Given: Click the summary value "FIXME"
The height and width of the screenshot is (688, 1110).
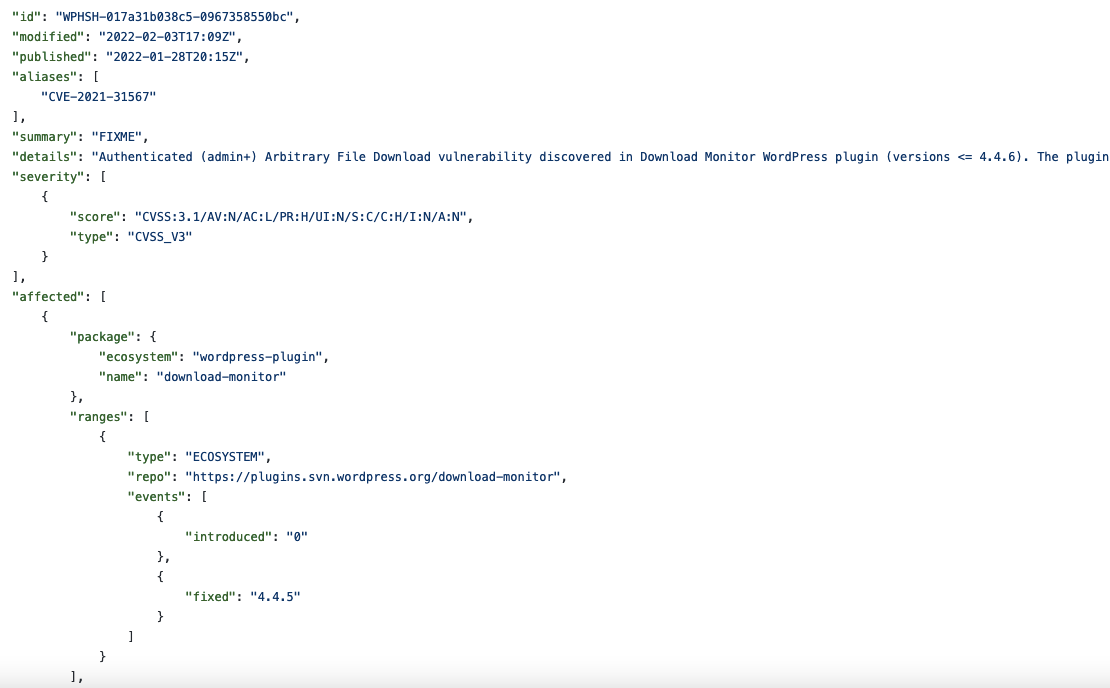Looking at the screenshot, I should pos(117,137).
